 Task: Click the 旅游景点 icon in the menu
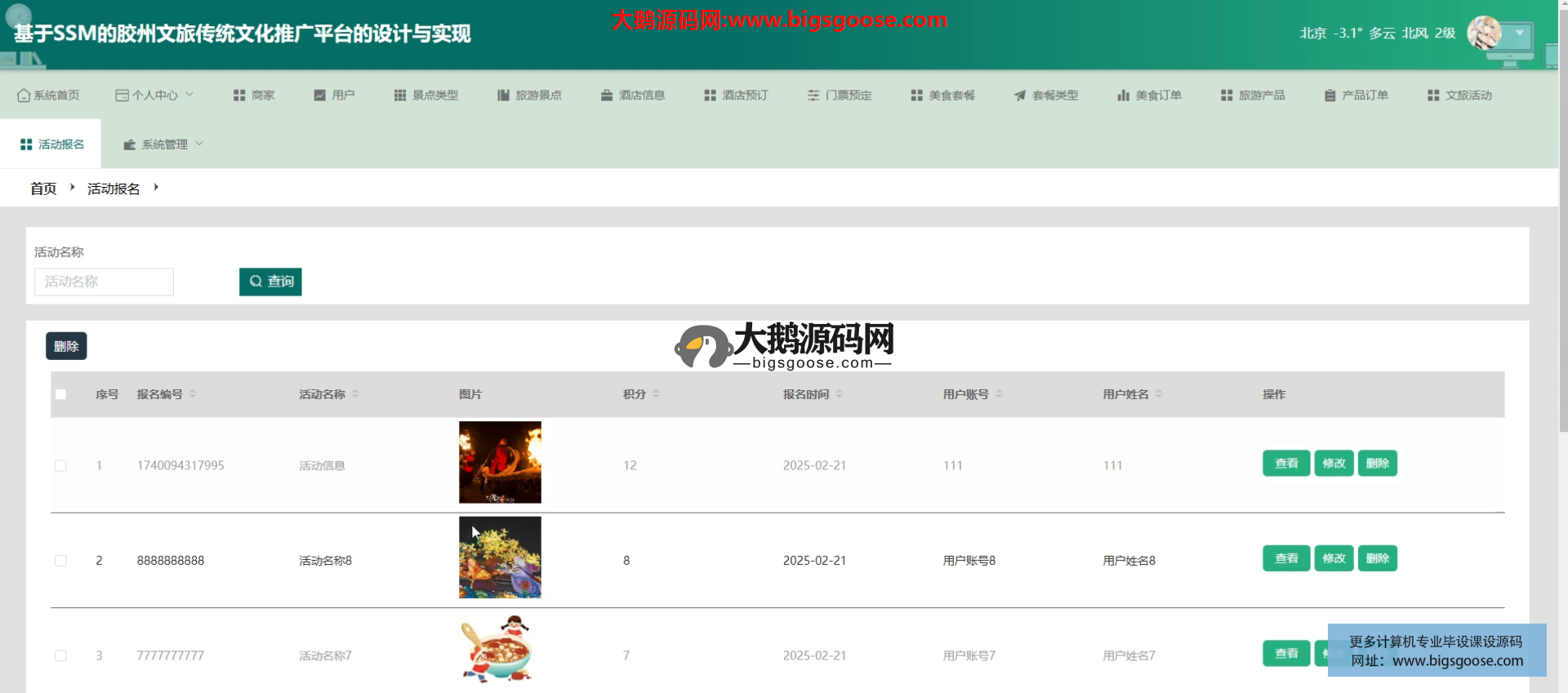[503, 96]
